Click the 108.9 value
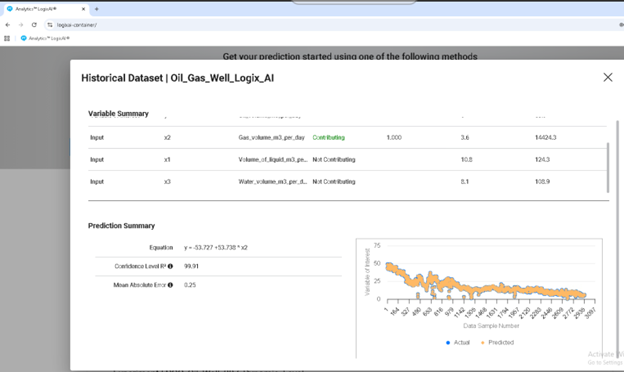This screenshot has height=372, width=624. point(542,181)
